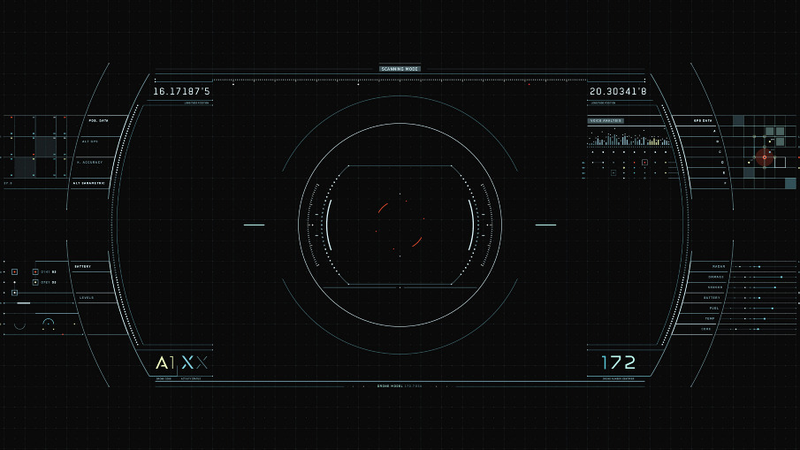Click the voice analysis bar spectrum
Image resolution: width=800 pixels, height=450 pixels.
(629, 138)
